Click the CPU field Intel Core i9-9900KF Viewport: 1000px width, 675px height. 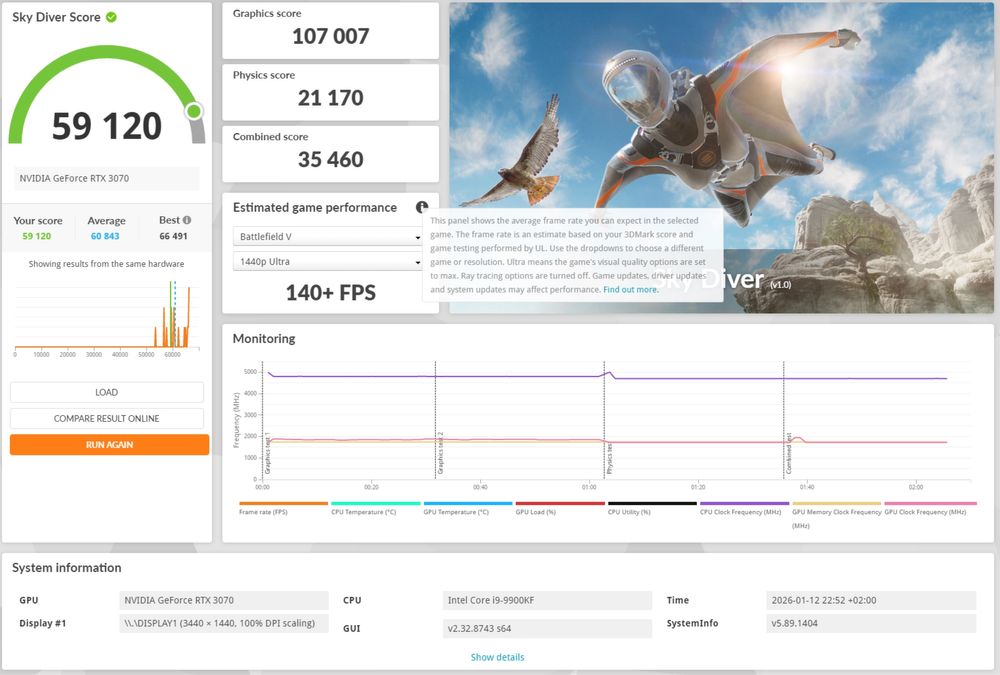point(547,600)
